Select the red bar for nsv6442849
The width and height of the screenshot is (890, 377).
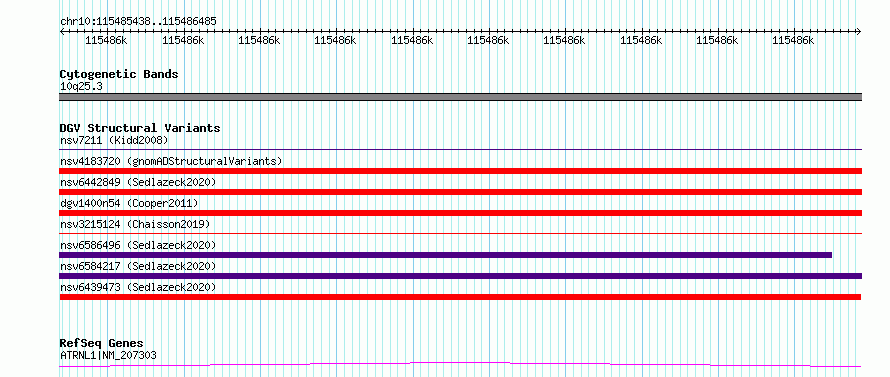click(460, 192)
